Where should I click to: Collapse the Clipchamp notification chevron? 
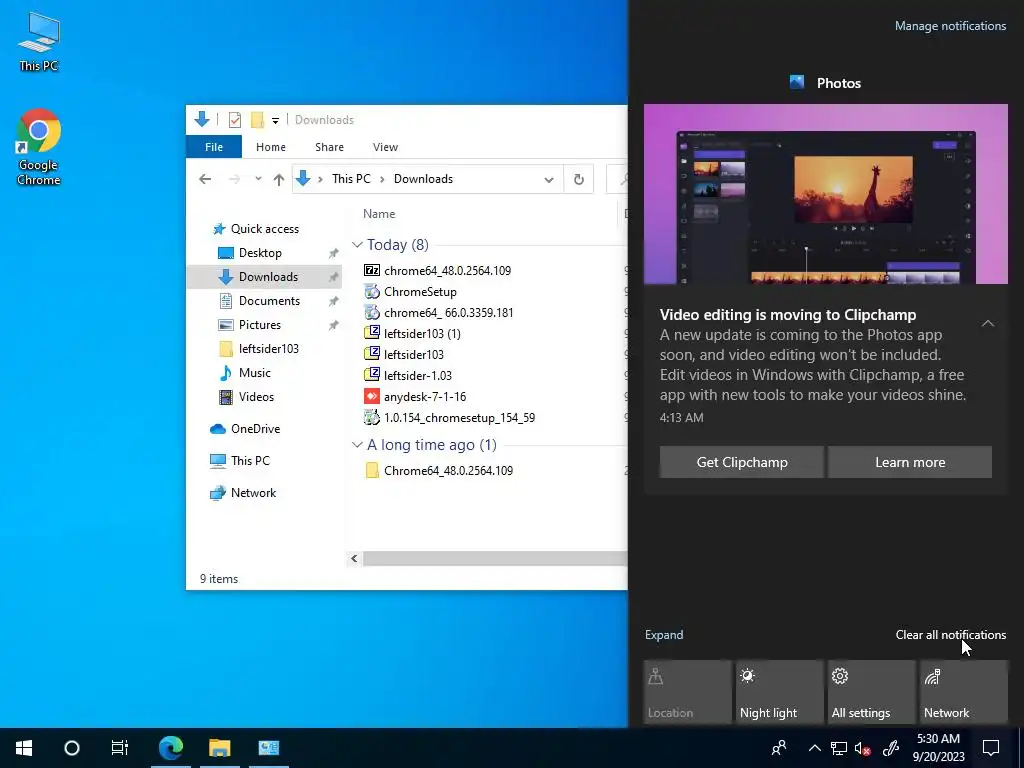(x=987, y=323)
